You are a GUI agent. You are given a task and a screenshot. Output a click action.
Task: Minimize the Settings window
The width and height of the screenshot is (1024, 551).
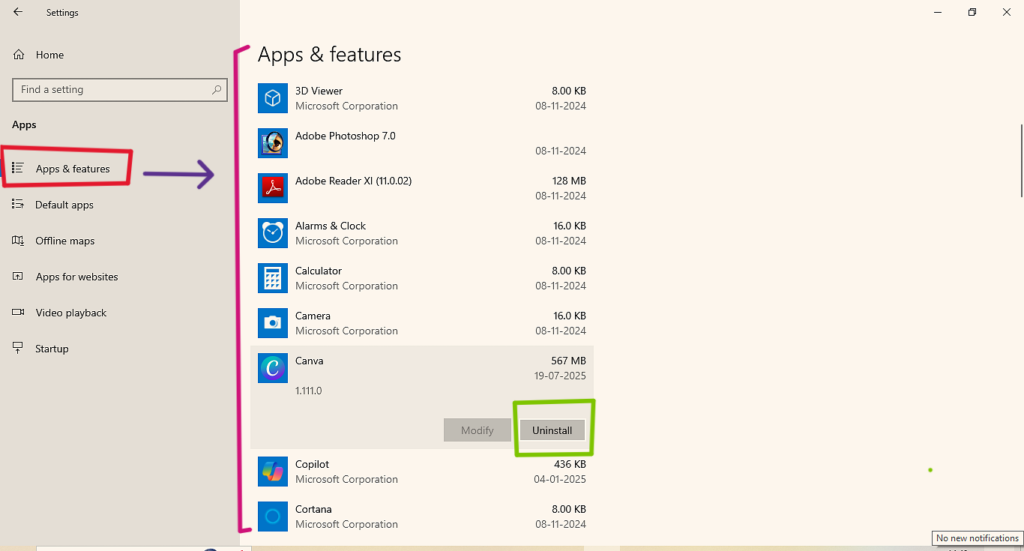coord(938,12)
